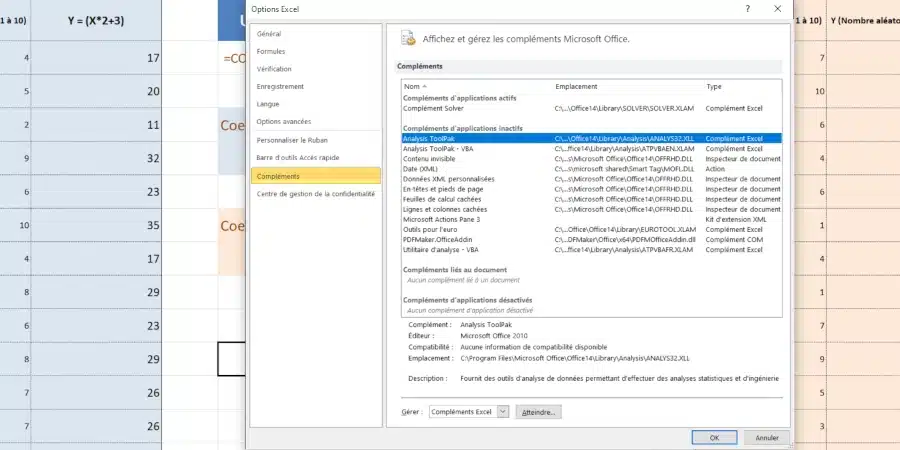The height and width of the screenshot is (450, 900).
Task: Click the Atteindre button
Action: click(x=538, y=412)
